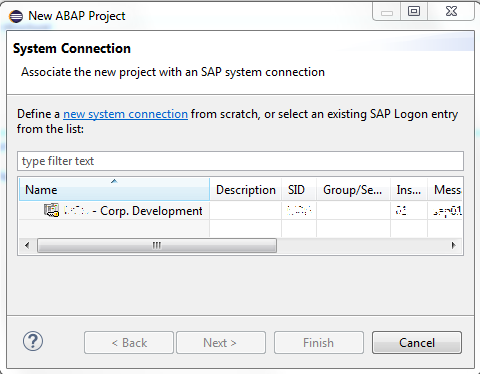Click the Next button
The height and width of the screenshot is (374, 480).
click(x=221, y=342)
